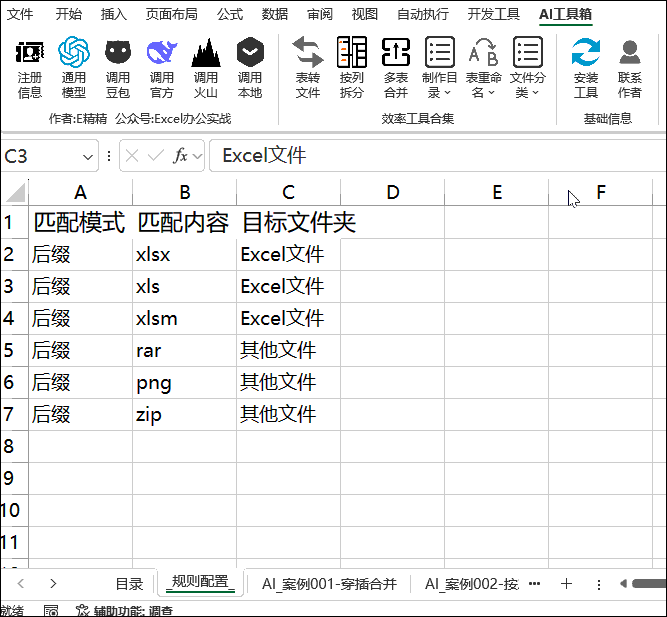Viewport: 667px width, 617px height.
Task: Launch the 调用豆包 AI tool
Action: (118, 66)
